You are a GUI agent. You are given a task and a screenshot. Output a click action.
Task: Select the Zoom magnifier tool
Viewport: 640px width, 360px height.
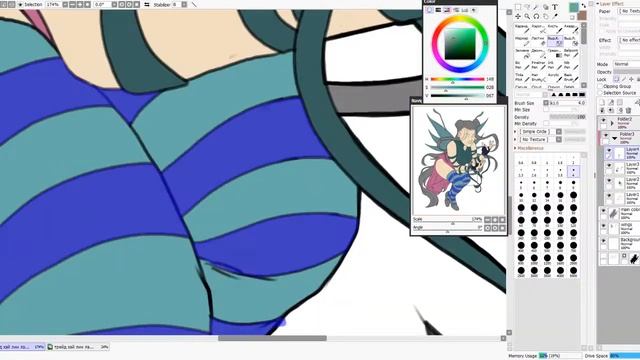pos(527,16)
